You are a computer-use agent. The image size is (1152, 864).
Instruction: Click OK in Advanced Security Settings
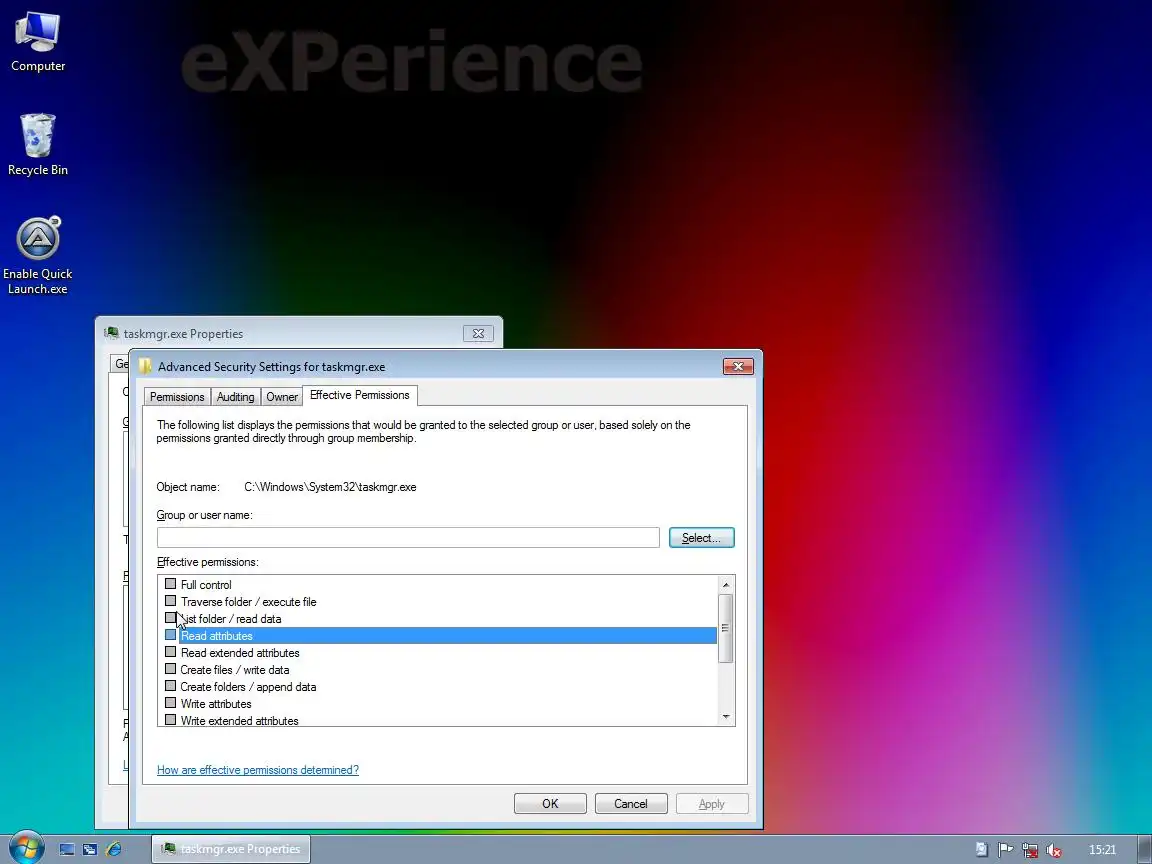point(550,804)
